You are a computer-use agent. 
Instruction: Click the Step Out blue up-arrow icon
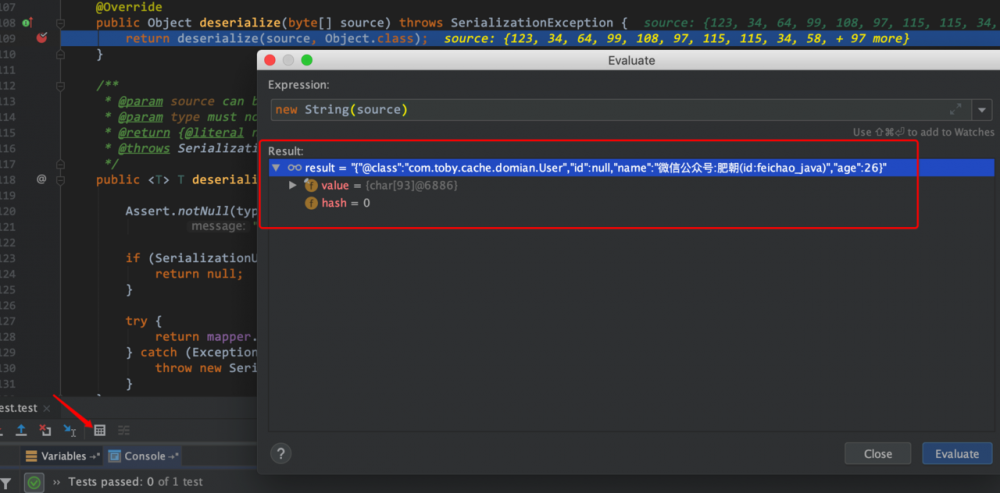[21, 430]
